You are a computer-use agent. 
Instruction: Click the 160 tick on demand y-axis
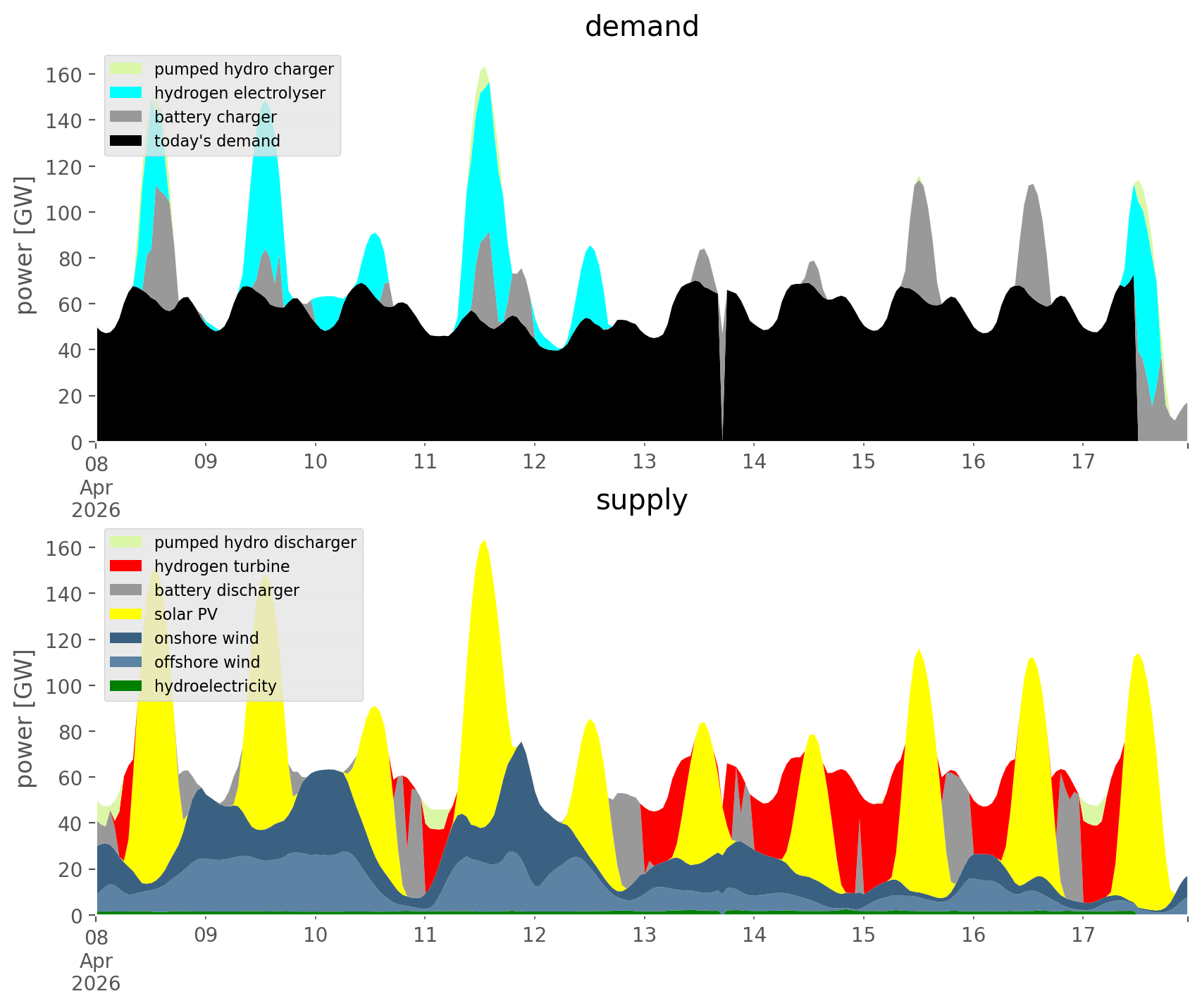[64, 75]
